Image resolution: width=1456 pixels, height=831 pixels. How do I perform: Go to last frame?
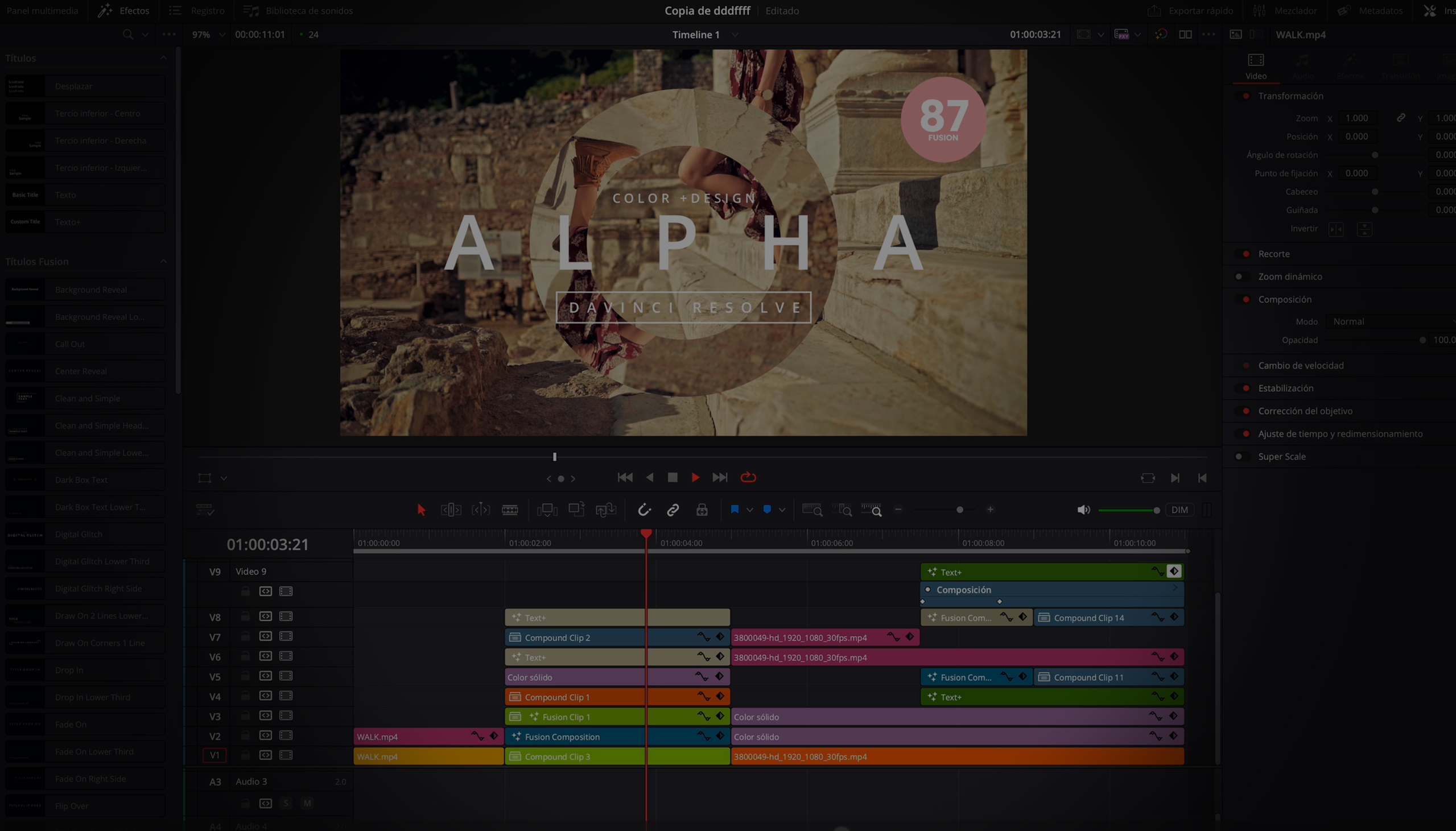point(720,477)
